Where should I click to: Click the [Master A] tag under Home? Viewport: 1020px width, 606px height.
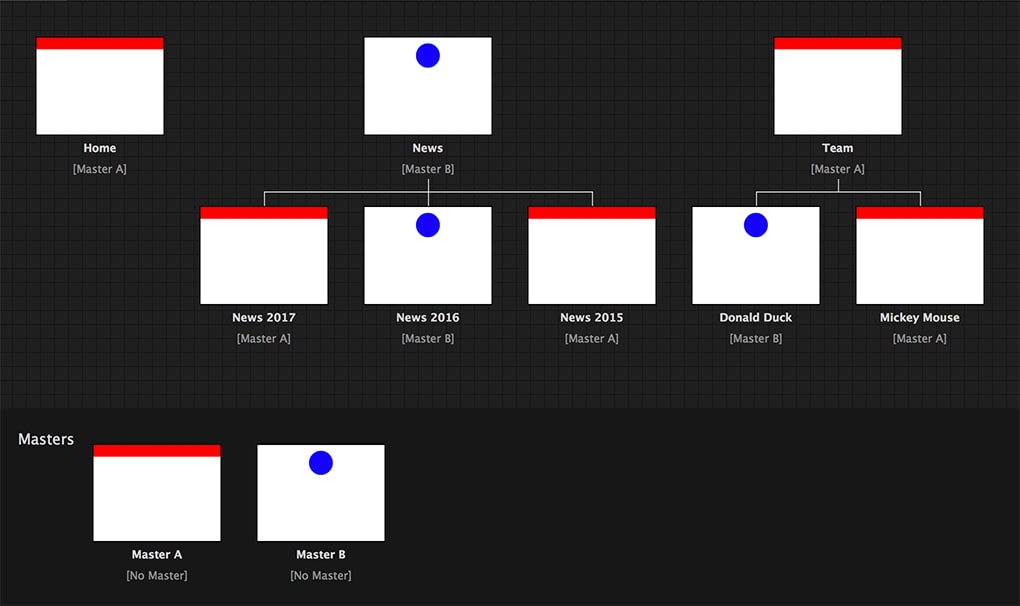coord(100,169)
